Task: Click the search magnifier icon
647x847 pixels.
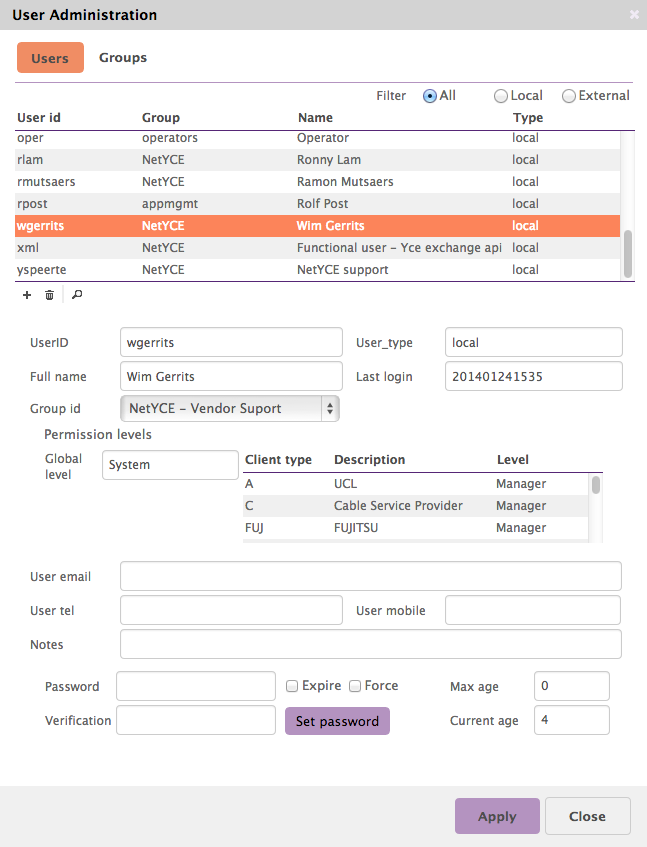Action: pyautogui.click(x=77, y=295)
